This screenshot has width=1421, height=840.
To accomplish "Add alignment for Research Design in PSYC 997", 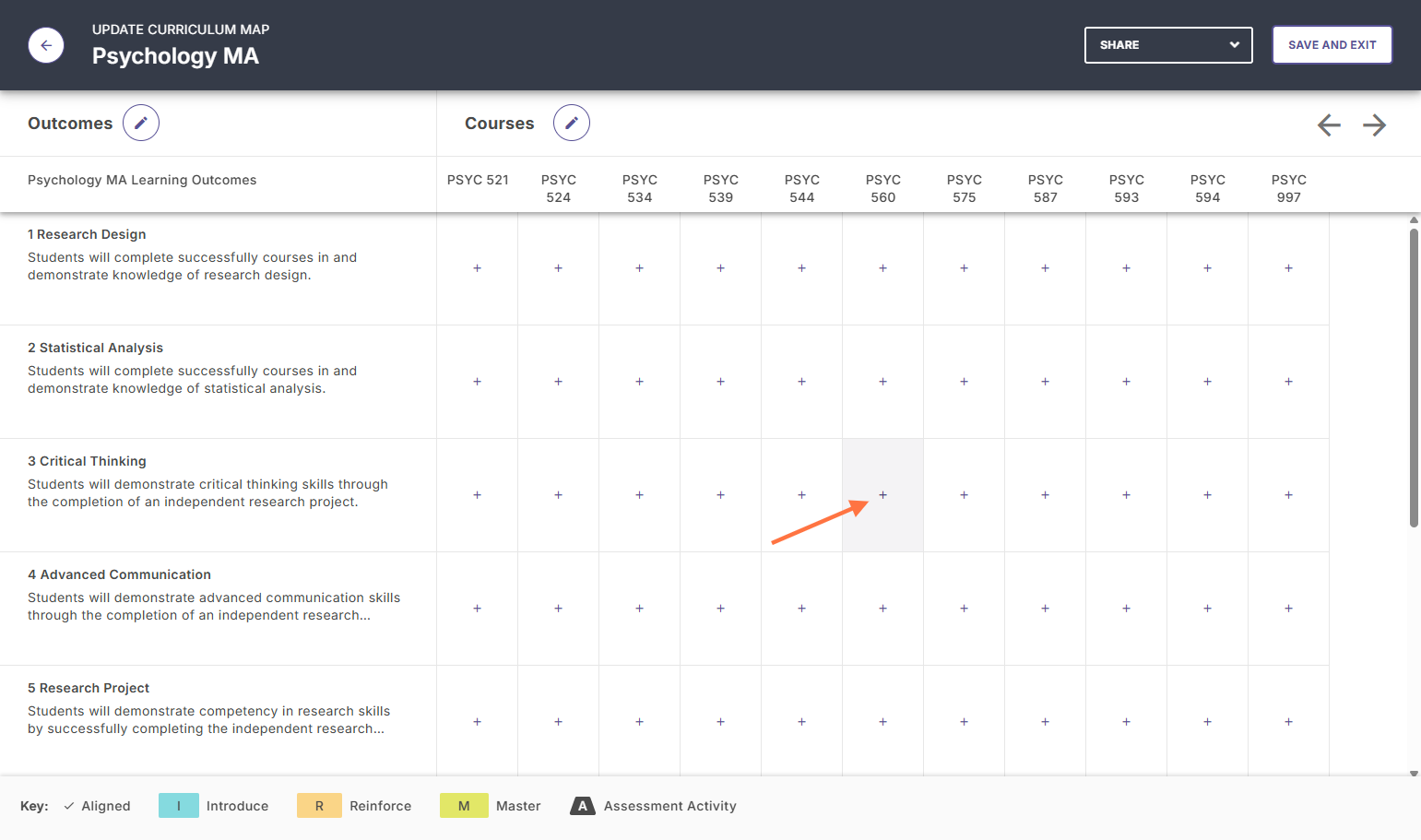I will (1289, 268).
